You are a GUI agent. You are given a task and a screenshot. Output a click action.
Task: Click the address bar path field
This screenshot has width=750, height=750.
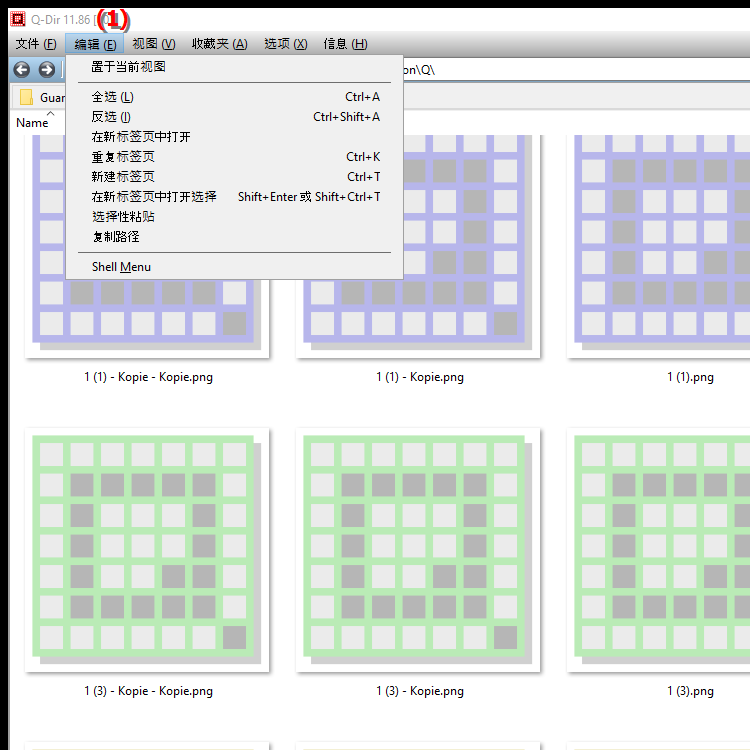(x=576, y=70)
